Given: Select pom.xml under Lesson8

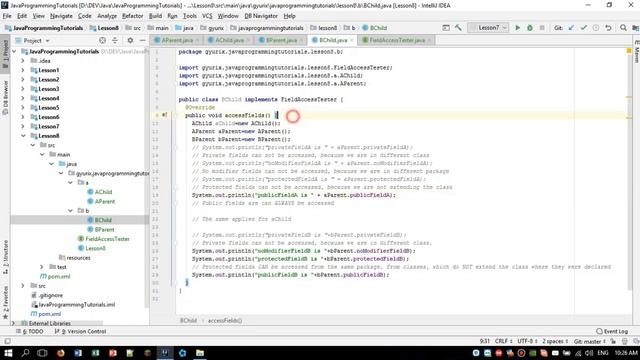Looking at the screenshot, I should (58, 276).
